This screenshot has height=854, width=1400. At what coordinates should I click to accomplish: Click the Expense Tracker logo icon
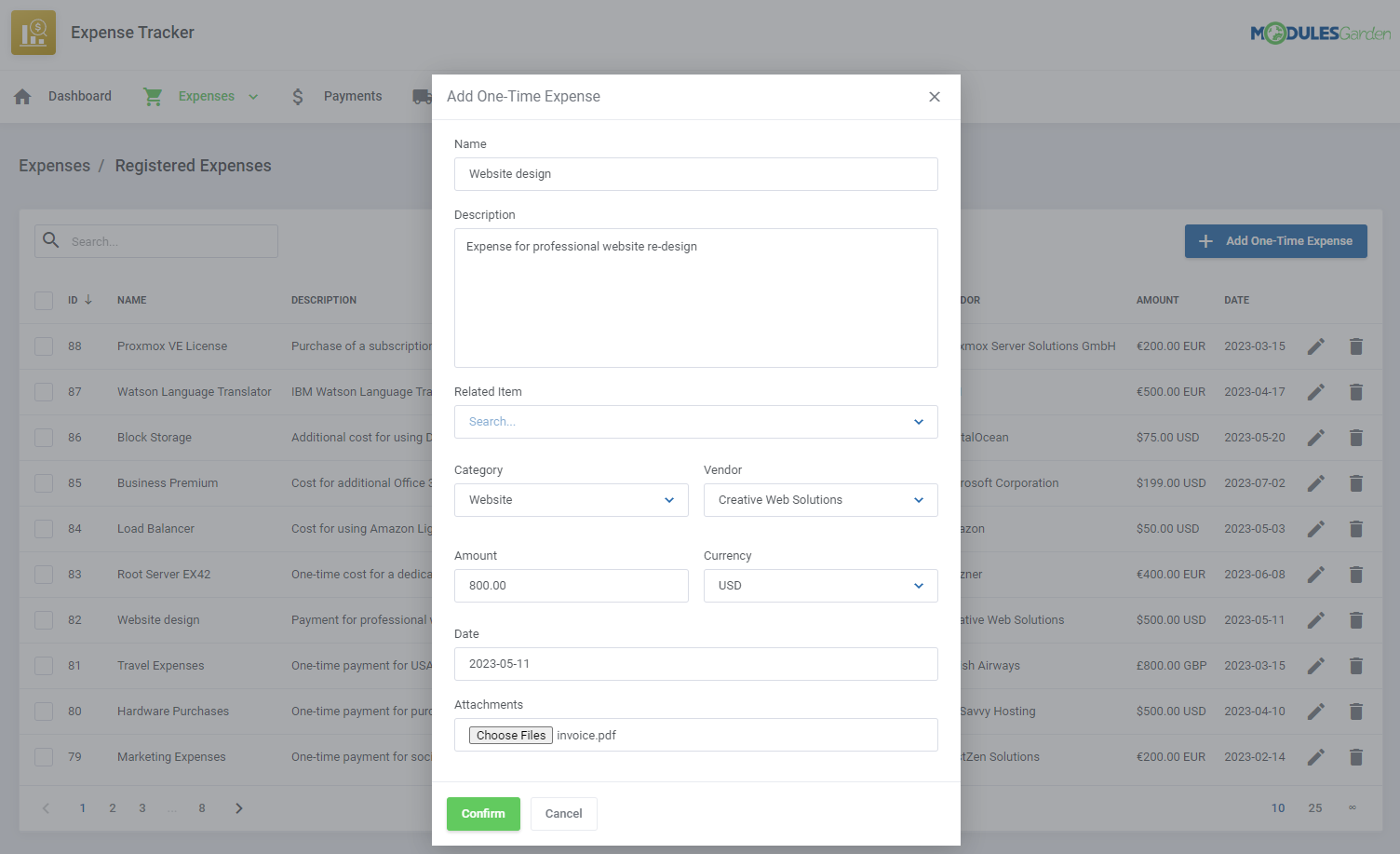(34, 33)
